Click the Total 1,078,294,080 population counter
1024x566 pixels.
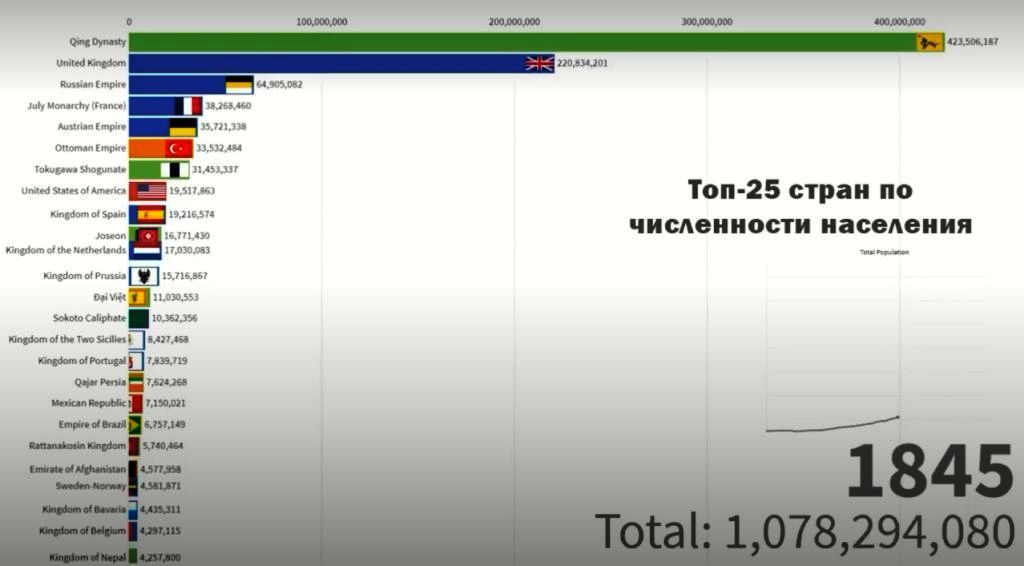(x=805, y=531)
